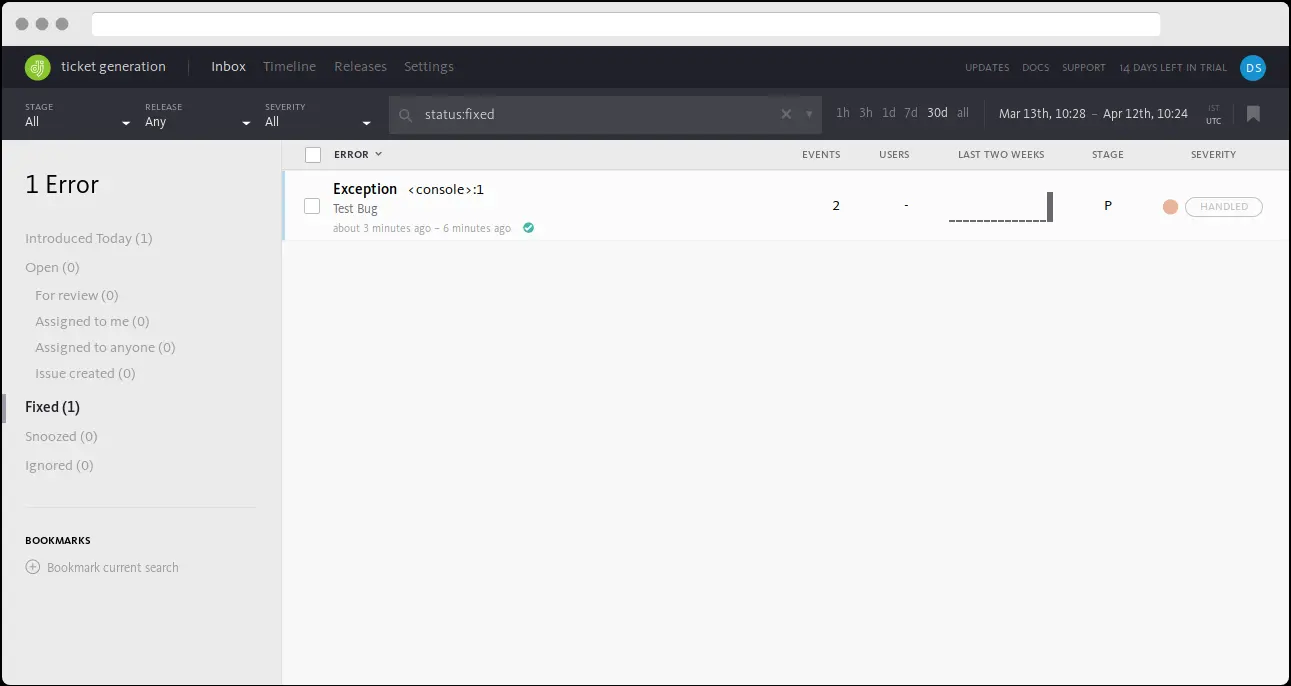Click the Stage column header
The image size is (1291, 686).
coord(1108,155)
